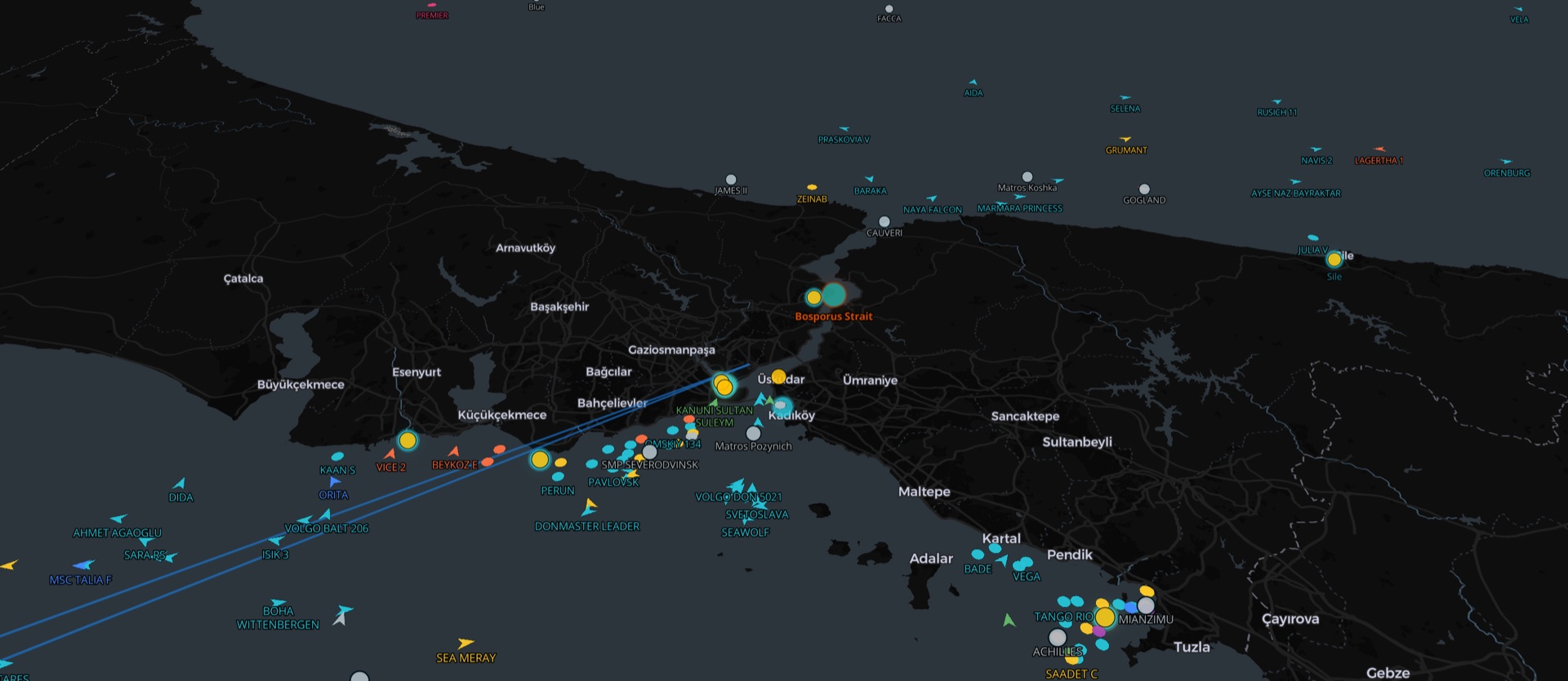
Task: Click the WITTENBERGEN white arrow marker
Action: [x=339, y=620]
